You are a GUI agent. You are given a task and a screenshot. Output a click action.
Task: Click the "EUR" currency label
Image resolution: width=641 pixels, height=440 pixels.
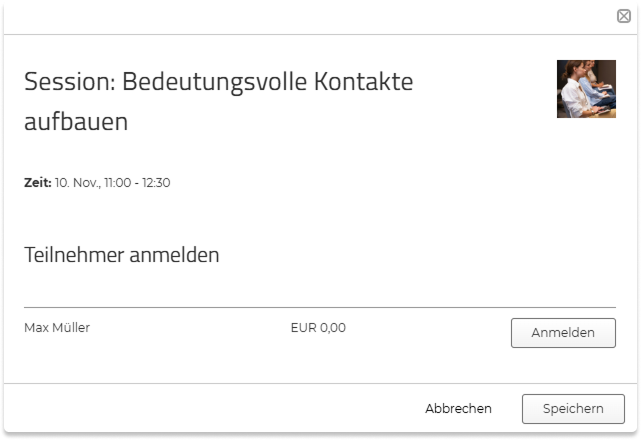tap(303, 327)
